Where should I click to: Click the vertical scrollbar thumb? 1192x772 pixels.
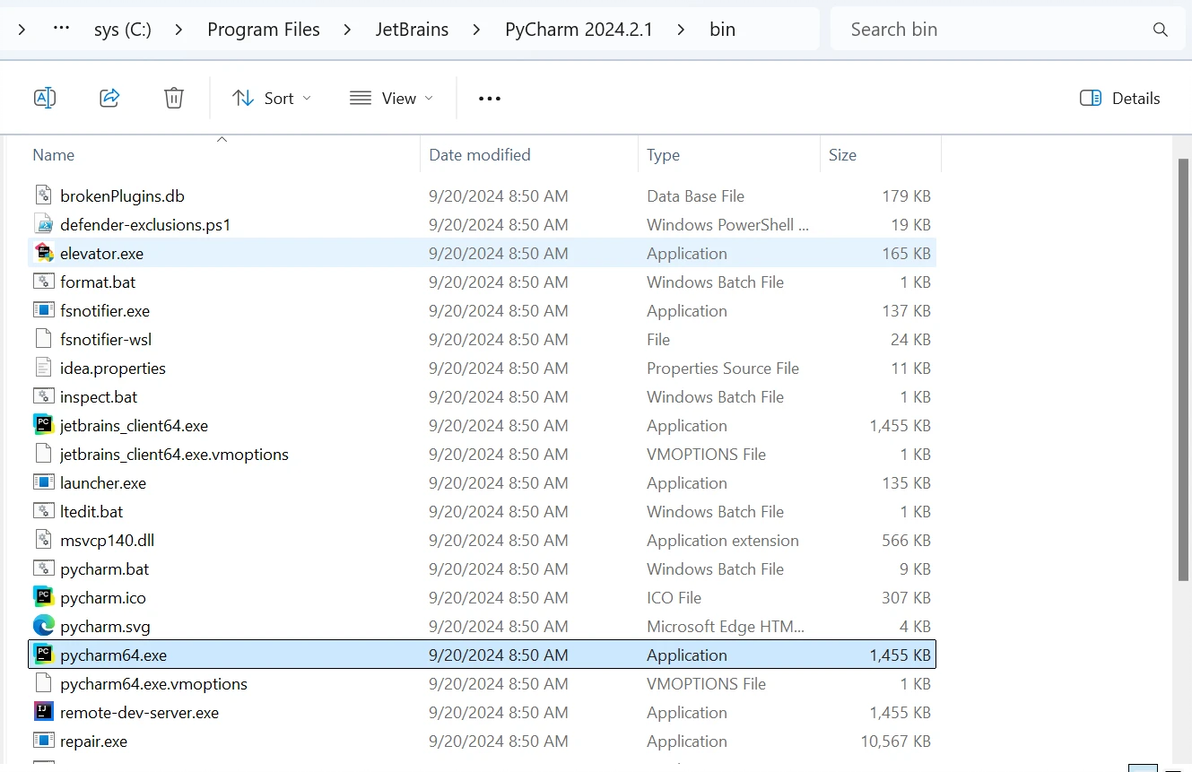click(x=1183, y=370)
